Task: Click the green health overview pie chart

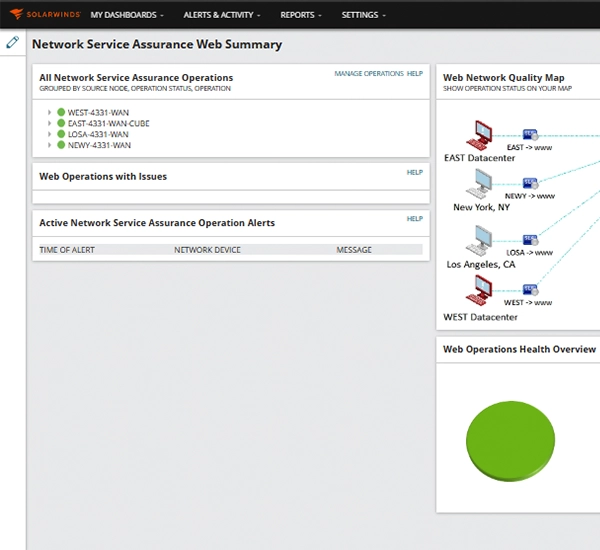Action: [x=510, y=441]
